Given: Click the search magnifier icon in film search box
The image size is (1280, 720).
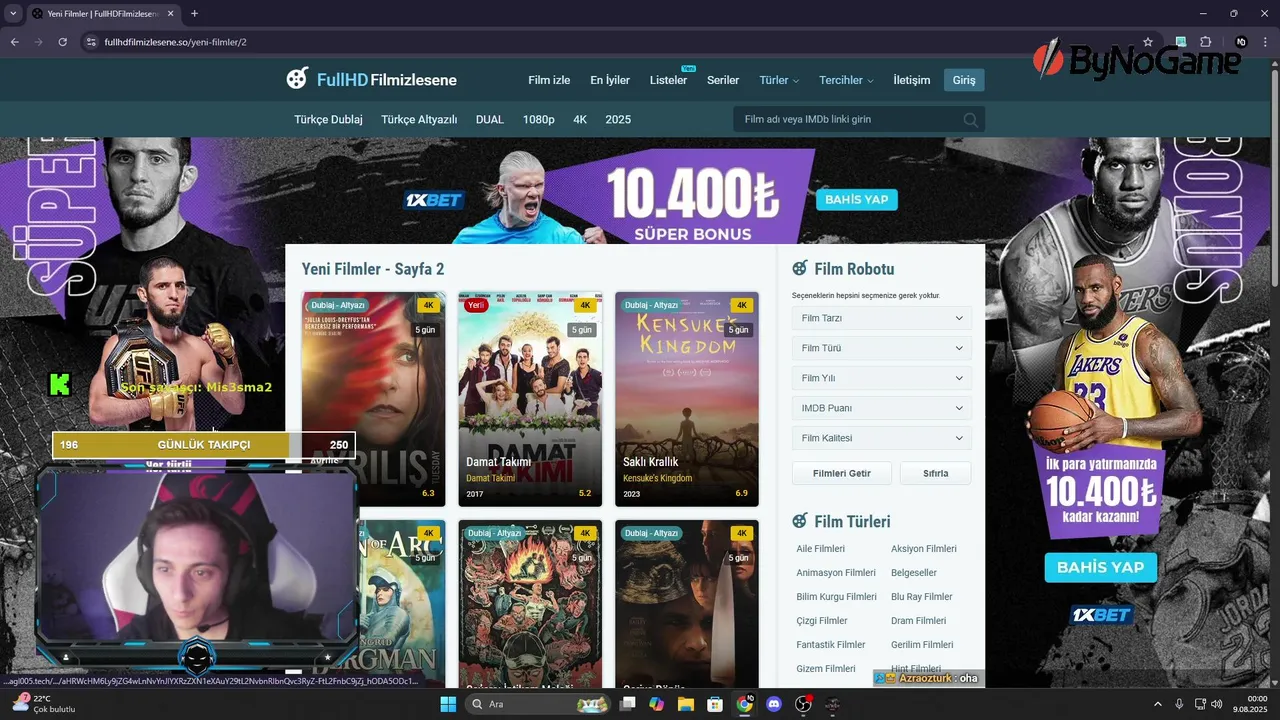Looking at the screenshot, I should (970, 120).
